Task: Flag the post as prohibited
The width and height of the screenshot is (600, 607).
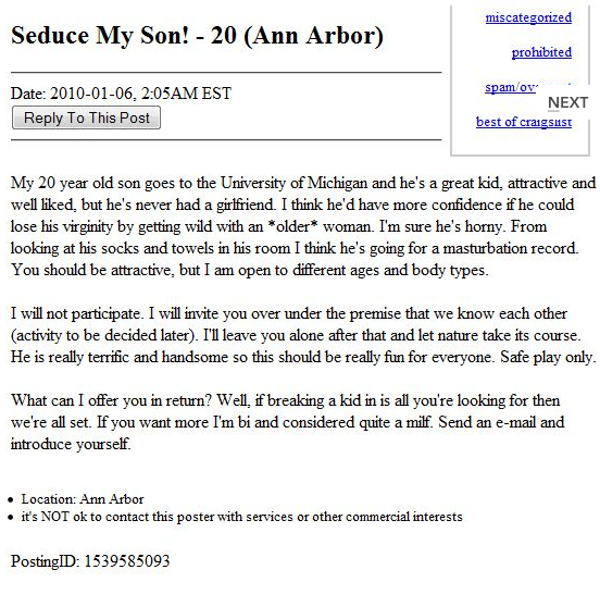Action: pos(541,53)
